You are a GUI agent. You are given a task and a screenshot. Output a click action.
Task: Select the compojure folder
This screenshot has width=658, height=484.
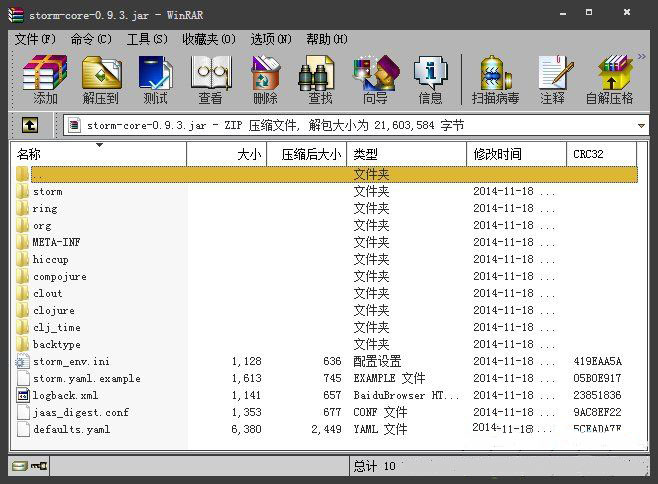pyautogui.click(x=60, y=277)
